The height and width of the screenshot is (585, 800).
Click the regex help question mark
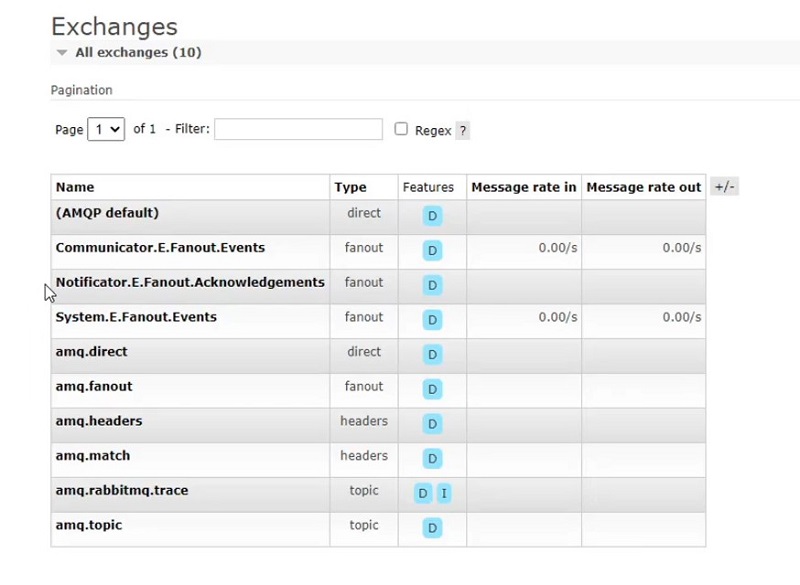click(x=462, y=131)
